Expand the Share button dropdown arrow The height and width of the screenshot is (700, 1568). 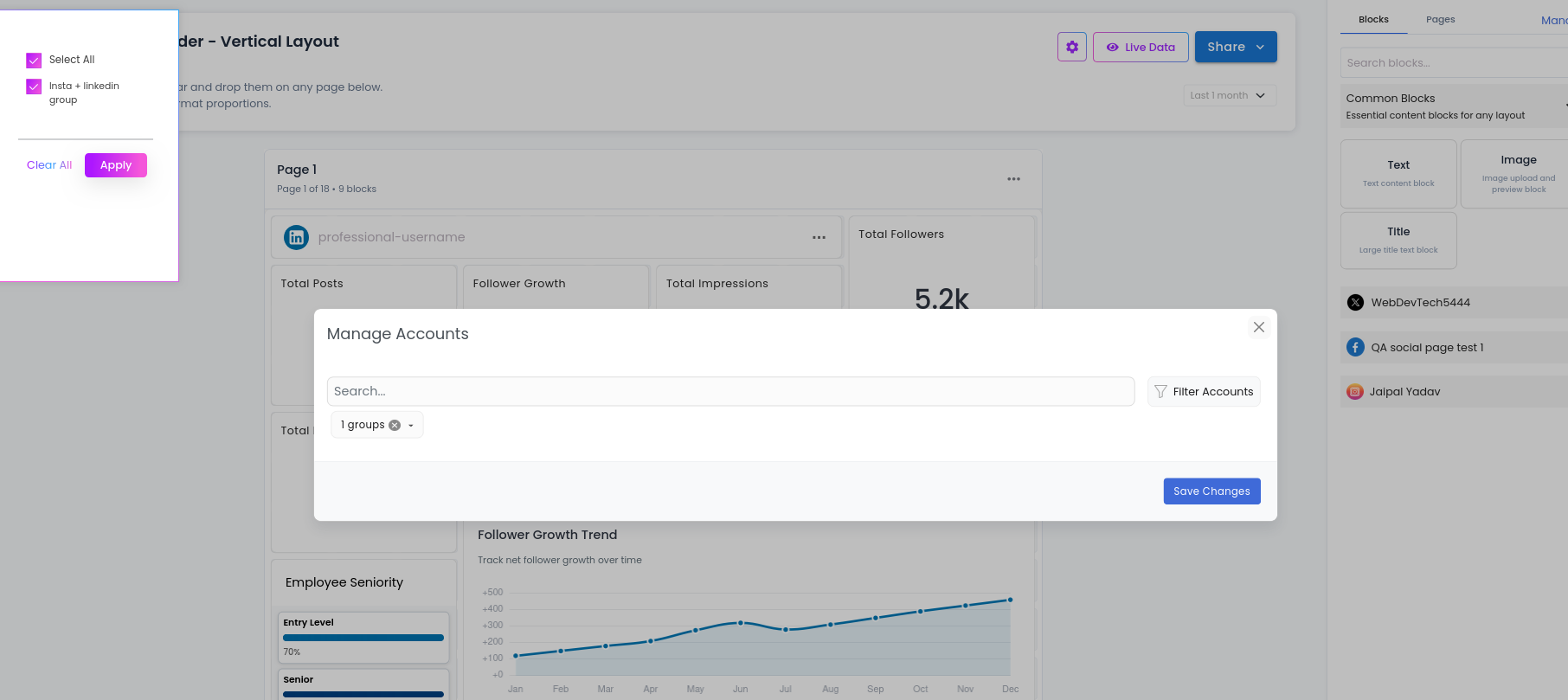1260,48
